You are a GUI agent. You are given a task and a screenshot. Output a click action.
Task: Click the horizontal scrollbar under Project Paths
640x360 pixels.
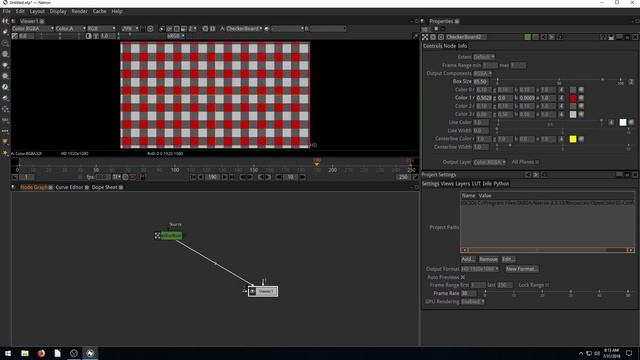point(547,250)
